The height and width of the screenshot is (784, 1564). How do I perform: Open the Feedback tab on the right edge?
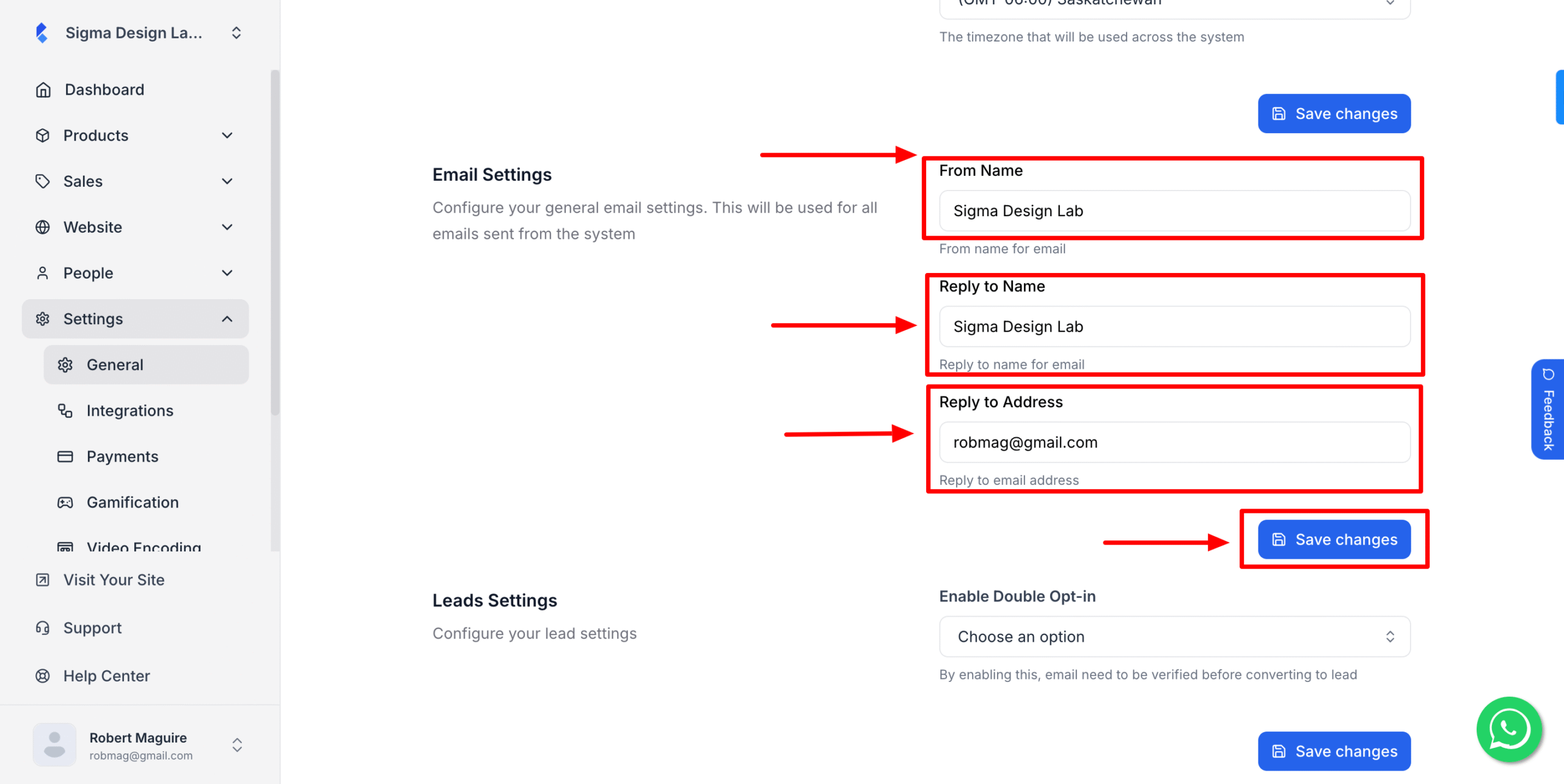coord(1548,410)
